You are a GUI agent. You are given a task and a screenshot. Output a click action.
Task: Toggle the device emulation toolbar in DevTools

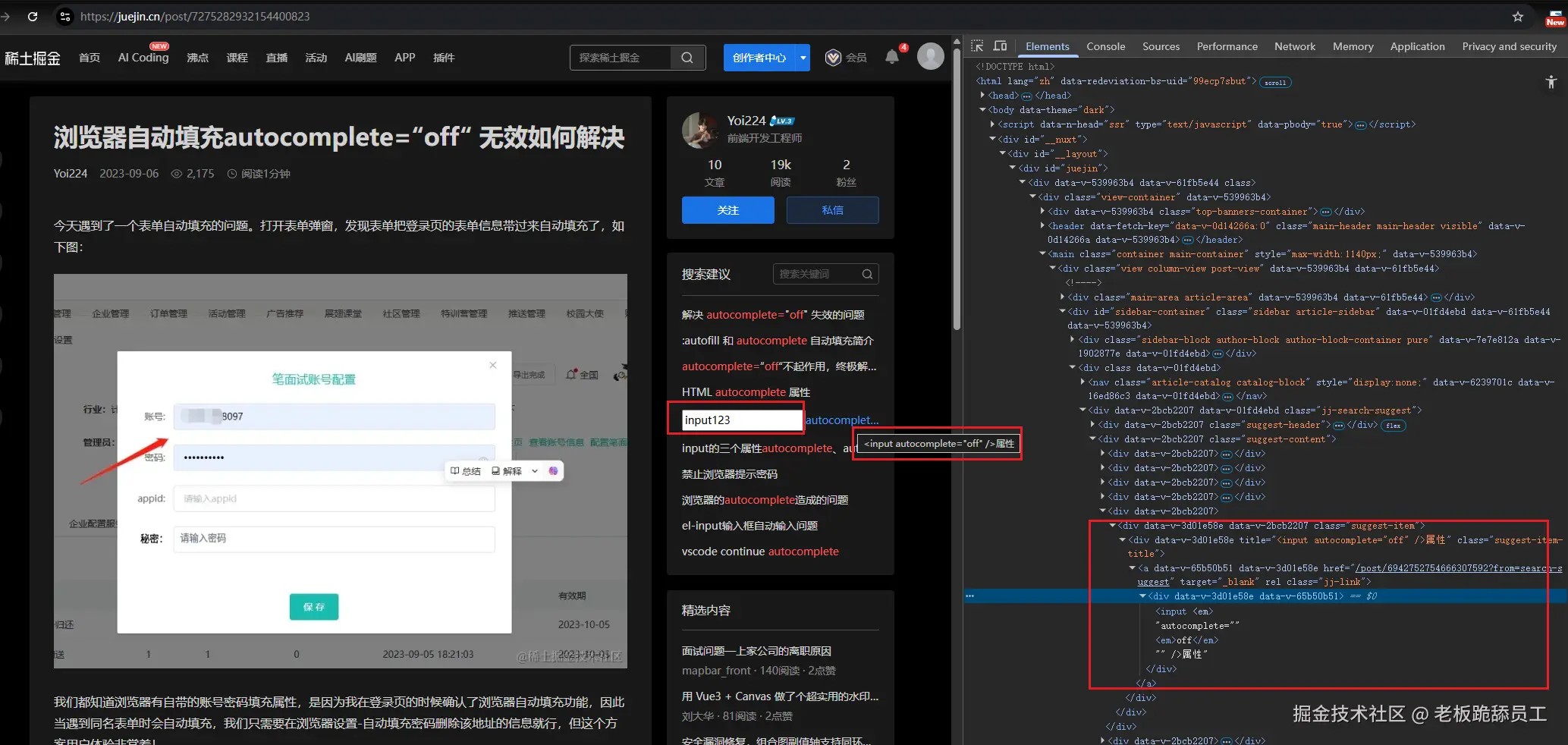point(1001,46)
